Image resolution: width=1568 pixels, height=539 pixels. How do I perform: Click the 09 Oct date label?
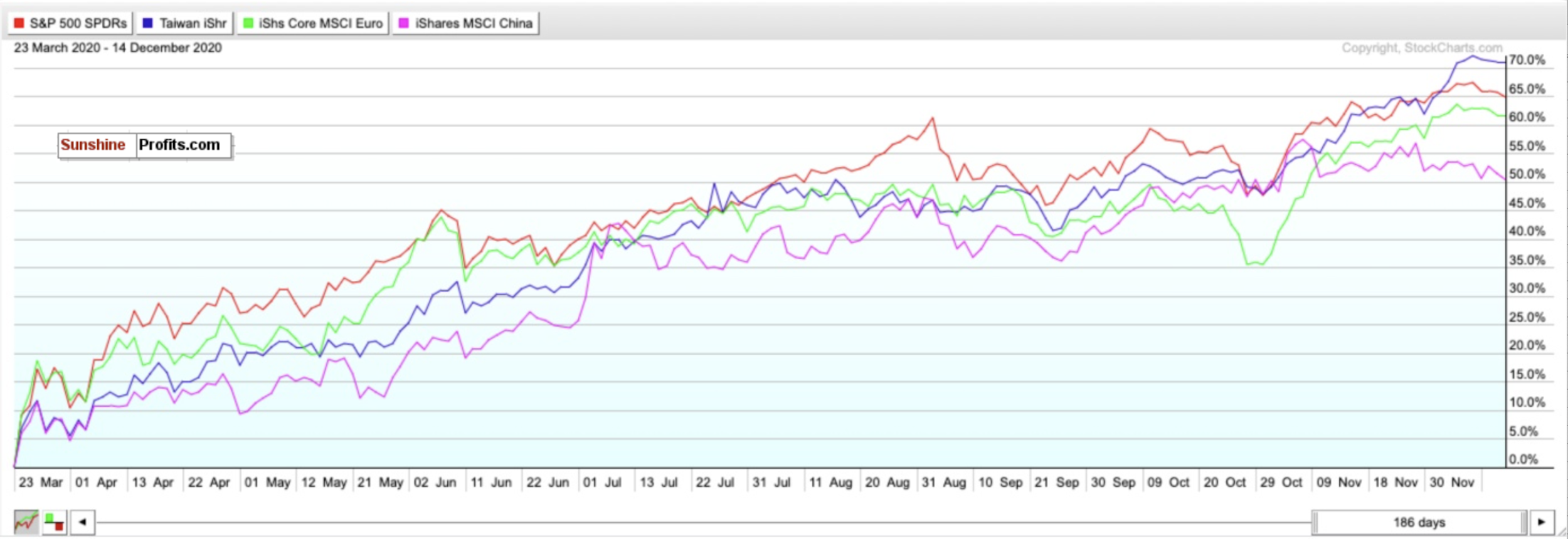[1168, 483]
